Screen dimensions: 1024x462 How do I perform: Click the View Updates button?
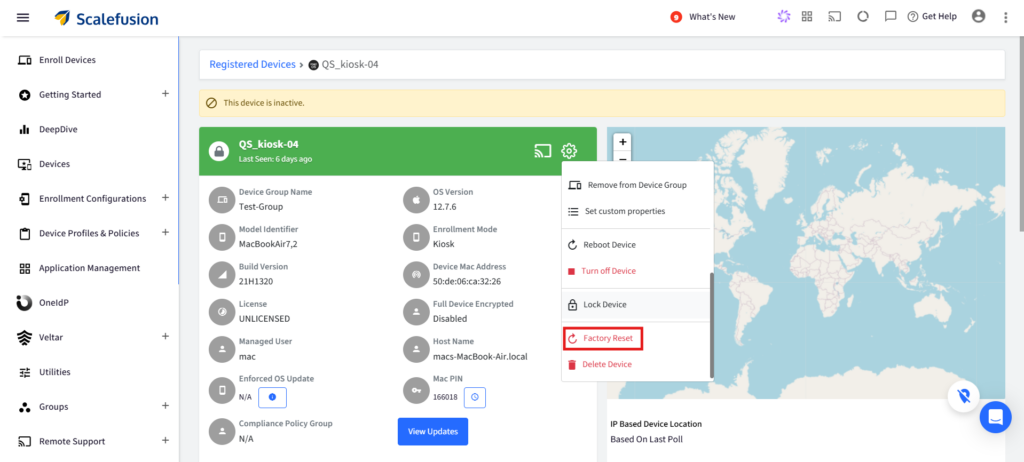point(433,431)
